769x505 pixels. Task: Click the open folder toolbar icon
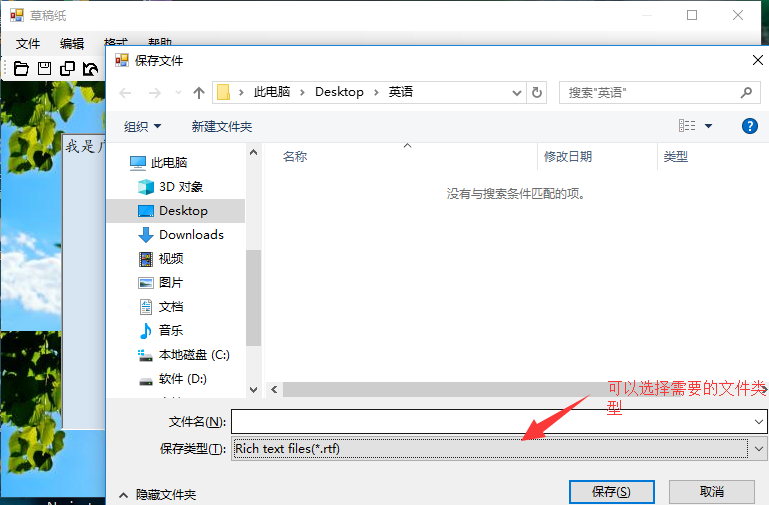point(21,69)
